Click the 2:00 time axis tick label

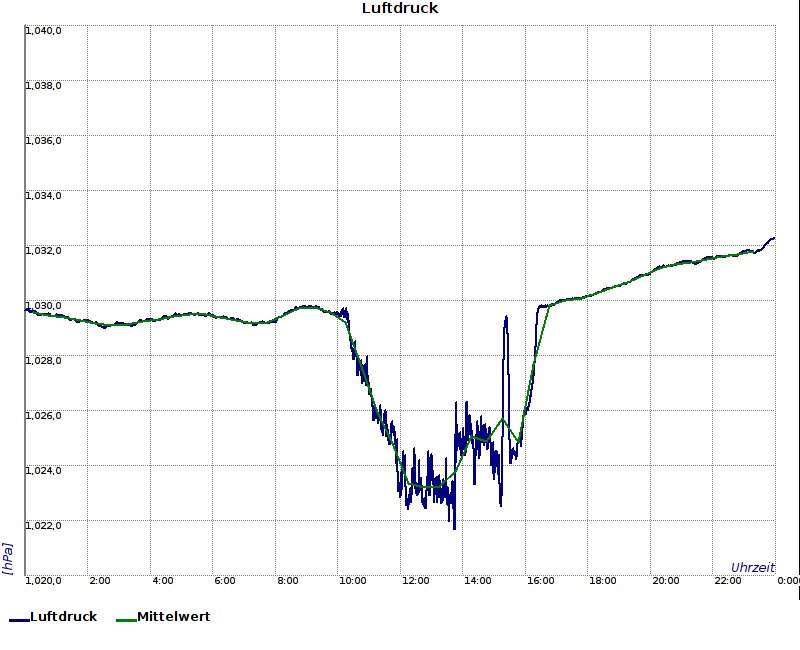pos(100,581)
